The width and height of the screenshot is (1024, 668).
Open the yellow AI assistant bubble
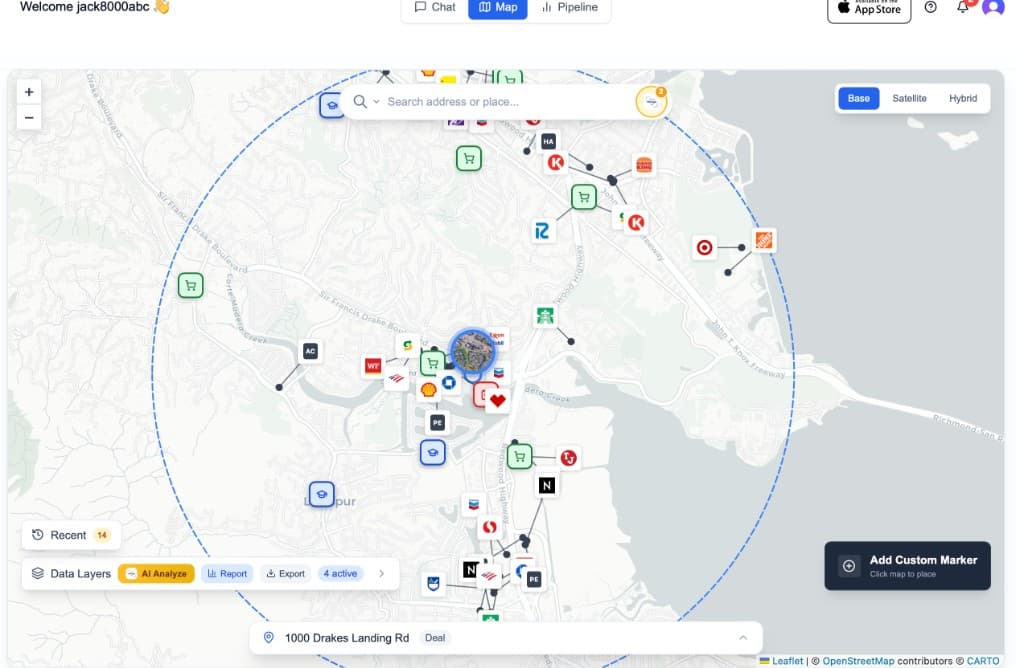point(651,102)
